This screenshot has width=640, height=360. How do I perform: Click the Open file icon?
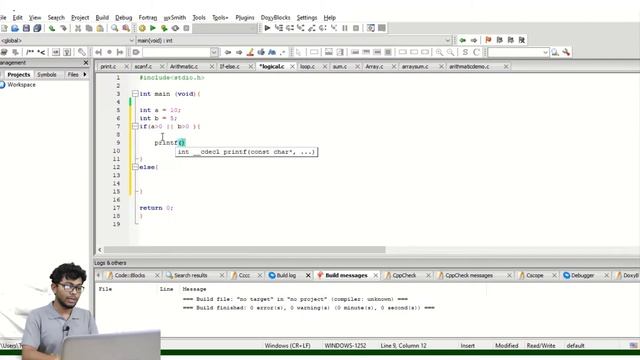(15, 28)
